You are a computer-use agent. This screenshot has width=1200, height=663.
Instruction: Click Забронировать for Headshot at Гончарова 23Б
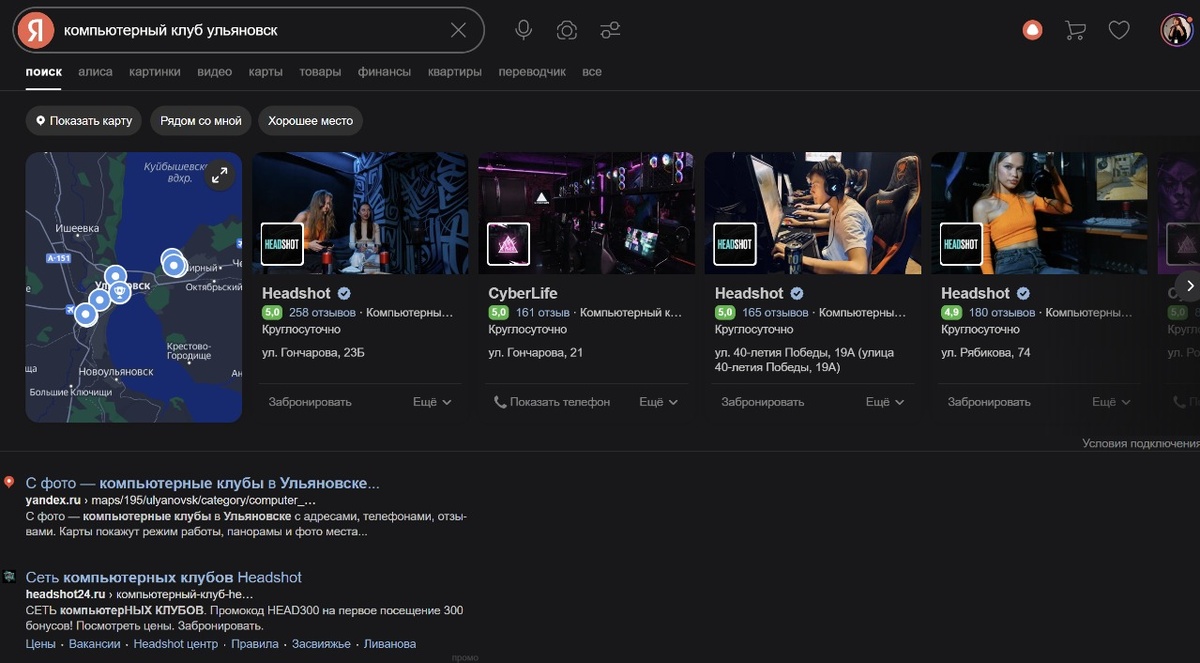coord(310,402)
